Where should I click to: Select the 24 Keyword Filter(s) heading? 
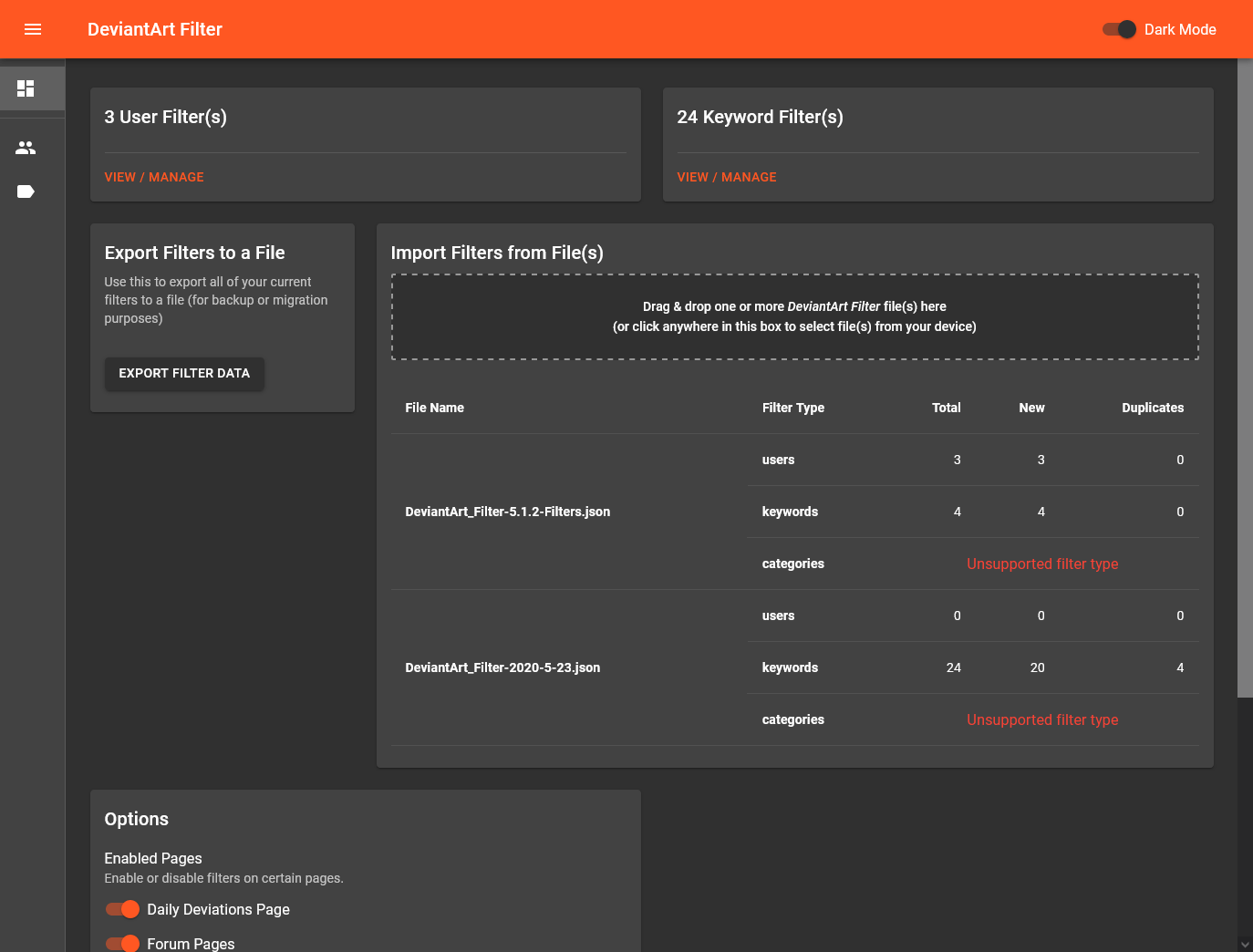pyautogui.click(x=760, y=117)
